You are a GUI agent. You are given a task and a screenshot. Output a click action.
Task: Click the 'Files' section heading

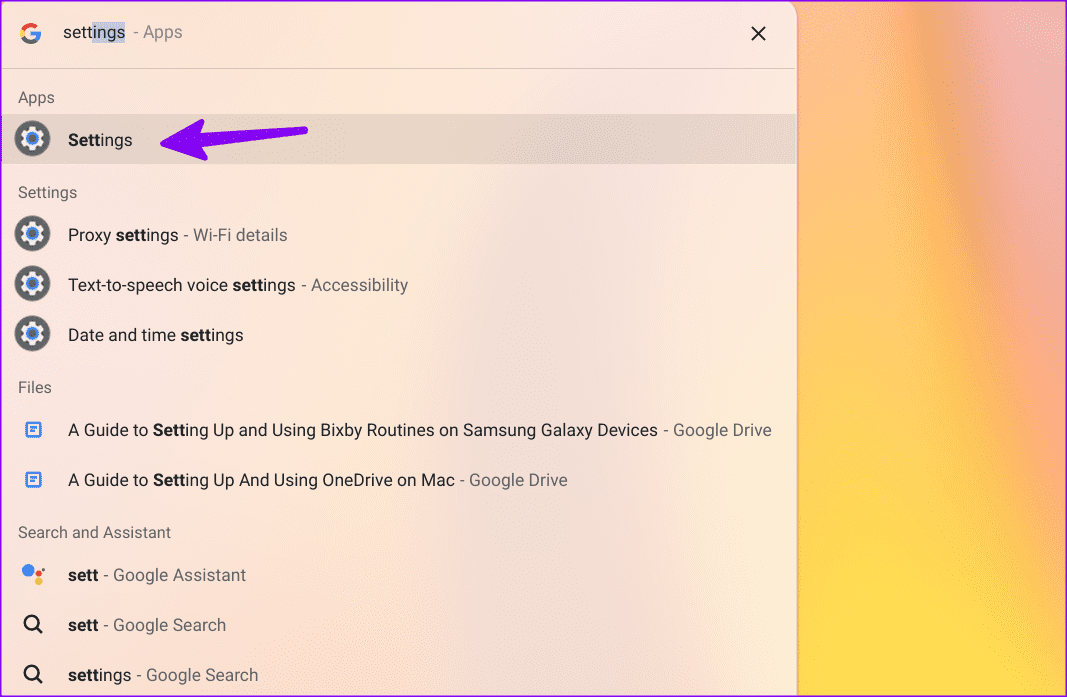pyautogui.click(x=35, y=387)
